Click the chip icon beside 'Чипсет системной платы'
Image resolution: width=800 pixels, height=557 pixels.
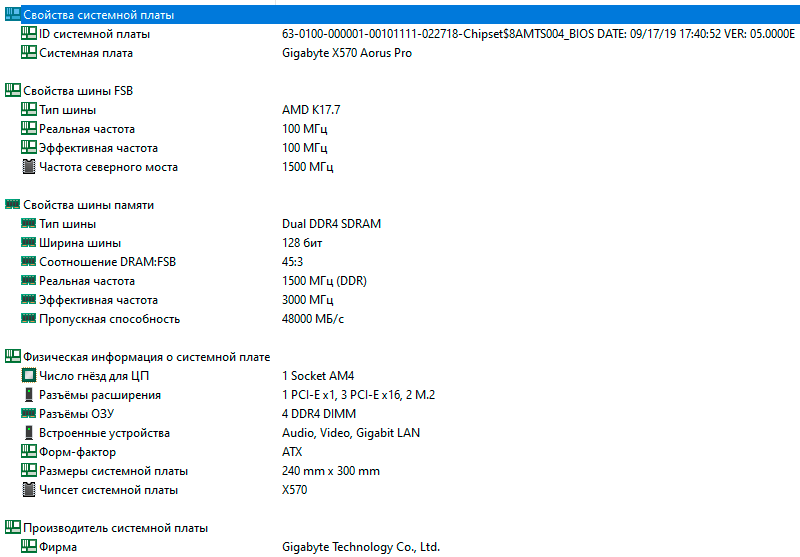(29, 490)
